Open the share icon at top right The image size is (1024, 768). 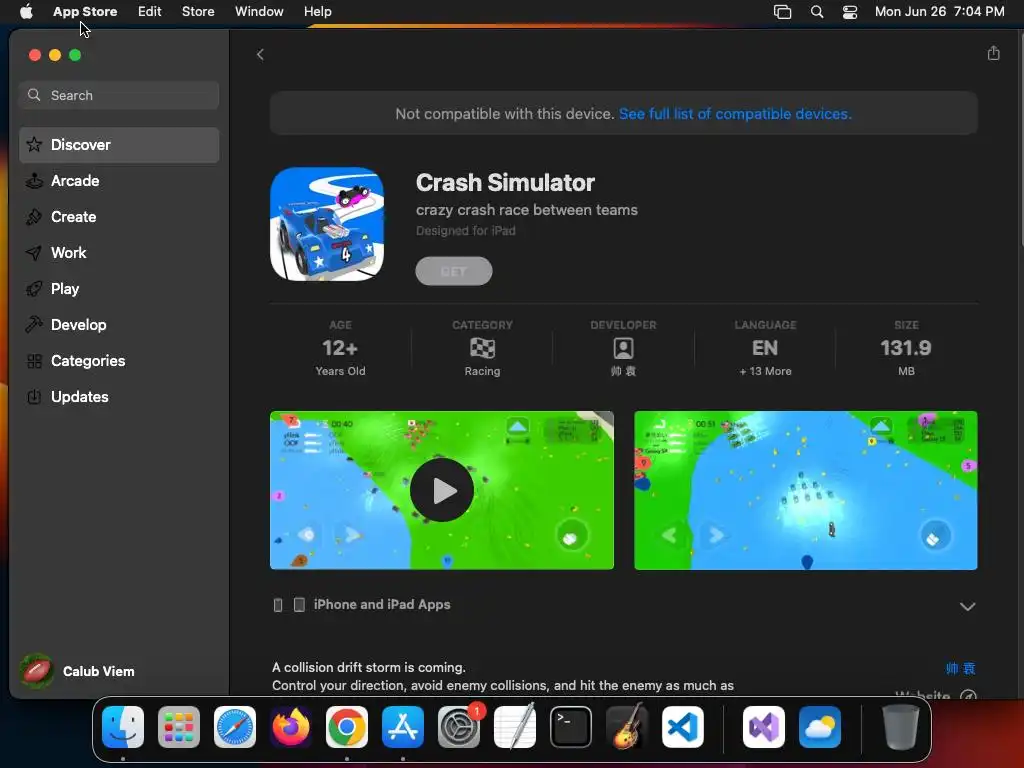tap(993, 54)
